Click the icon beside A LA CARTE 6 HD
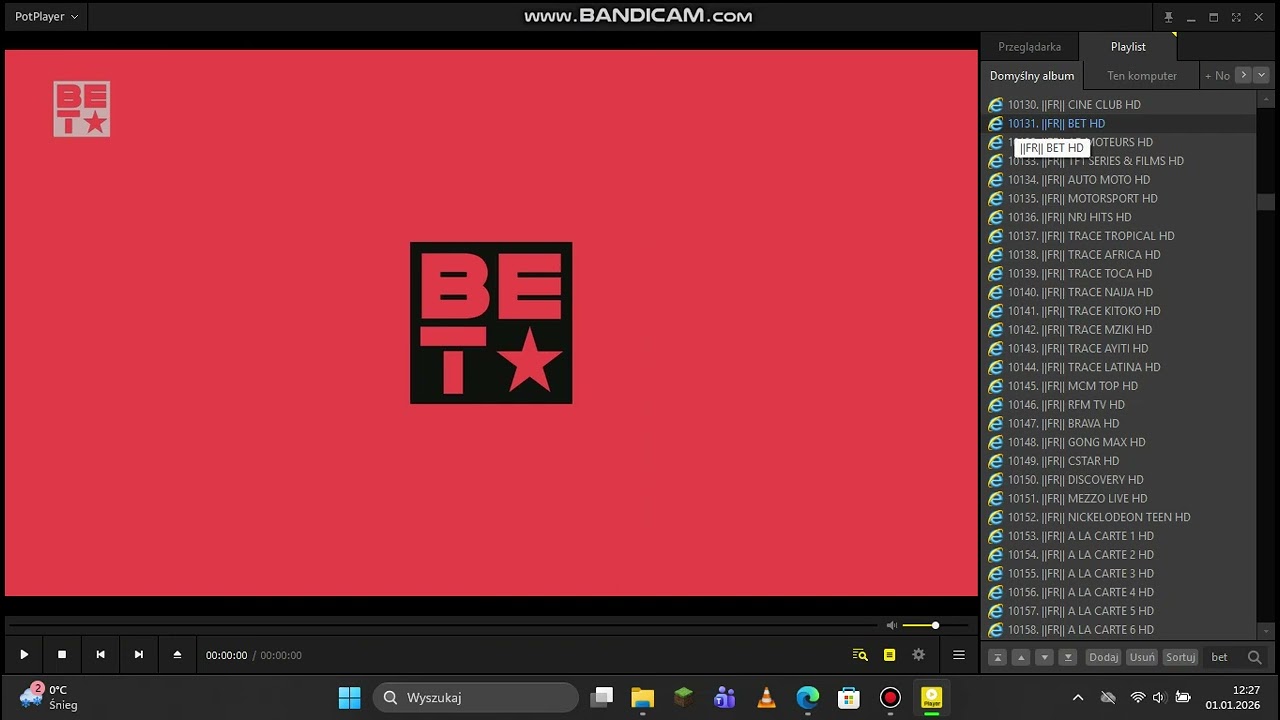The image size is (1280, 720). click(995, 630)
